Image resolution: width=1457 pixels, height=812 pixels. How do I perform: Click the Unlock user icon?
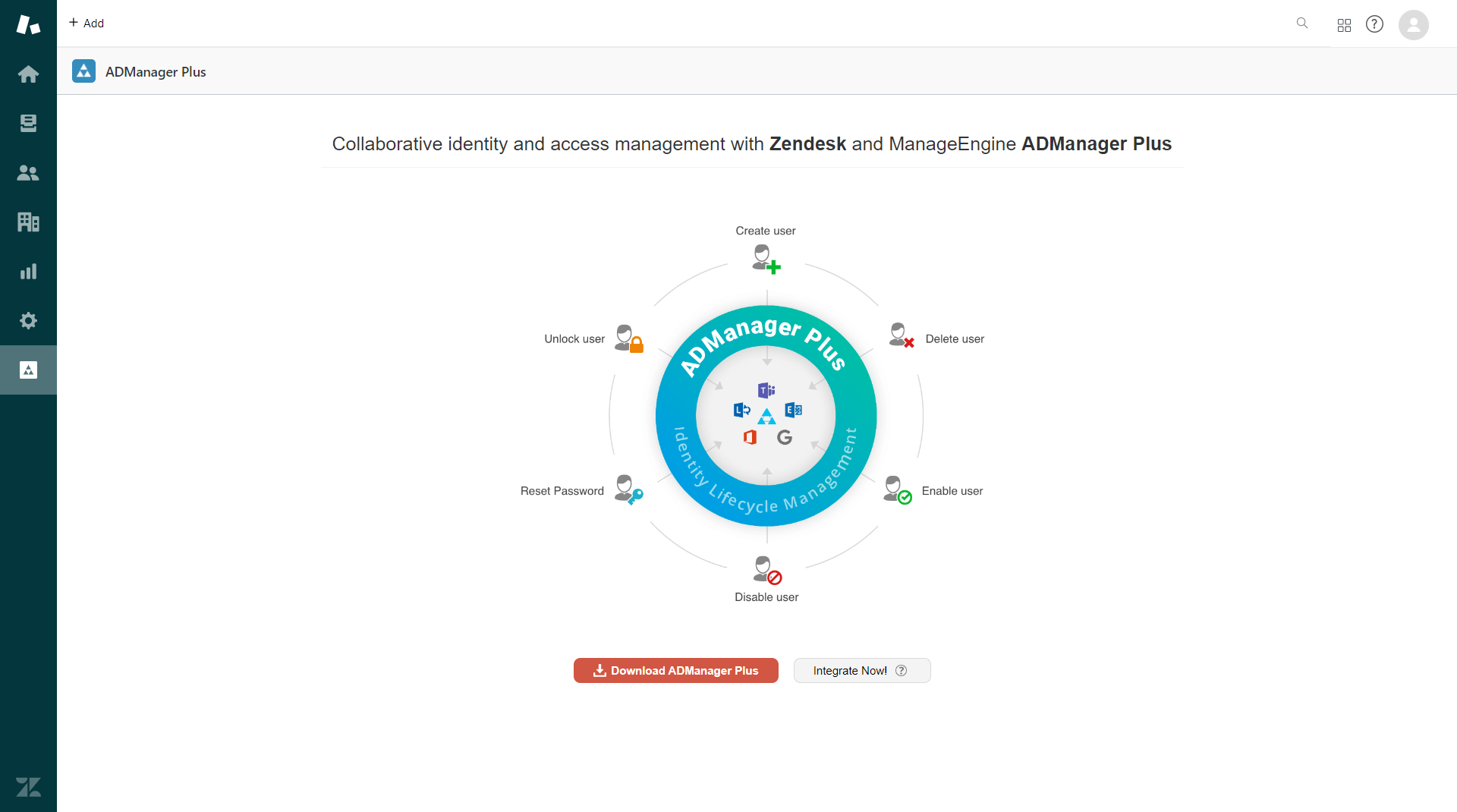click(x=629, y=338)
